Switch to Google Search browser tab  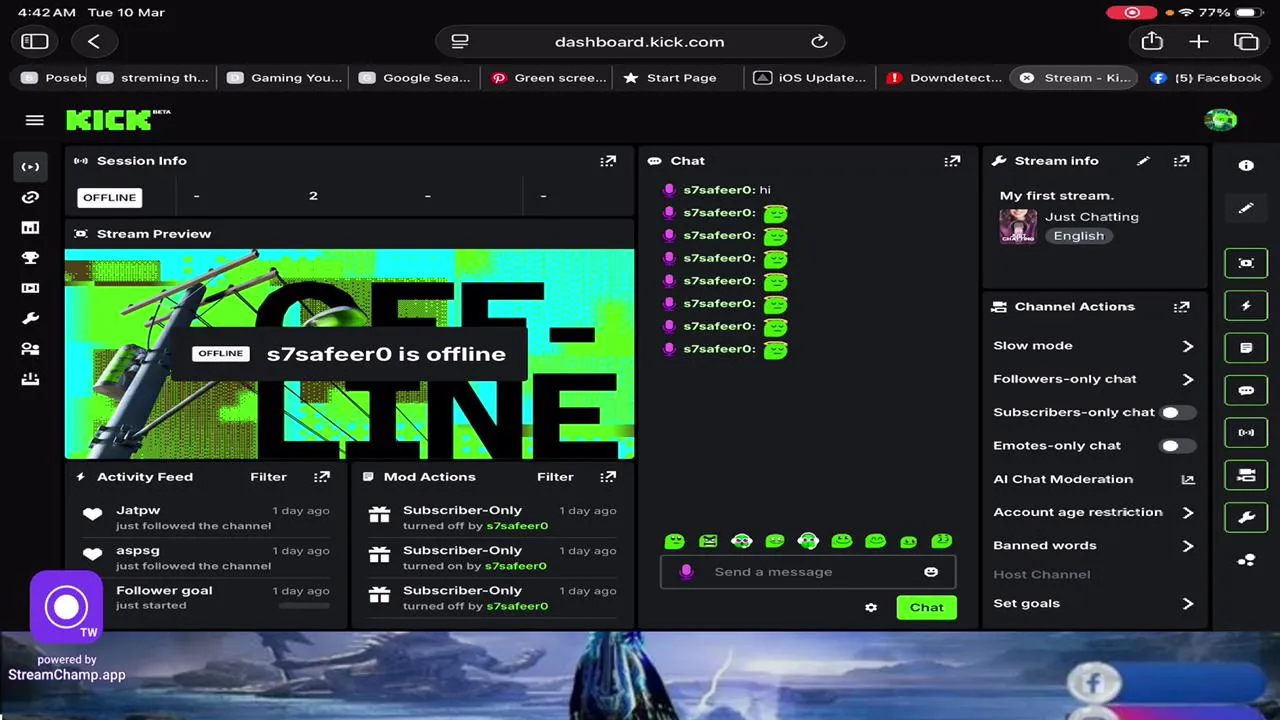pos(415,78)
